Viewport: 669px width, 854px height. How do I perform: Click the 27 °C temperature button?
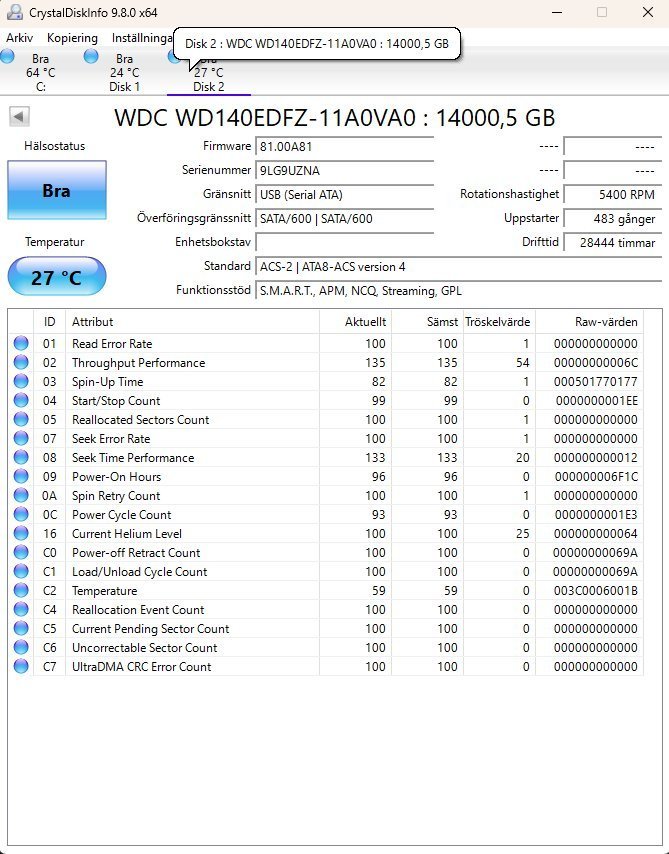point(56,277)
